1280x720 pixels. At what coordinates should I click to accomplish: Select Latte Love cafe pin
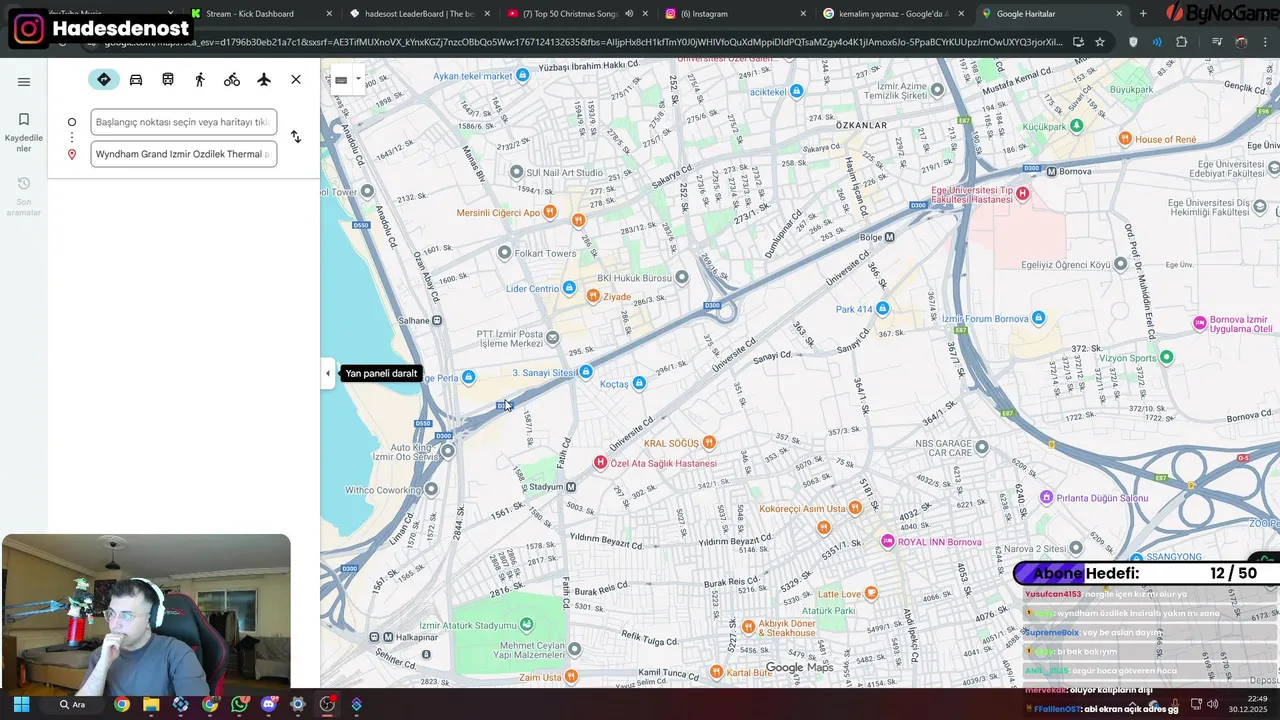tap(871, 593)
